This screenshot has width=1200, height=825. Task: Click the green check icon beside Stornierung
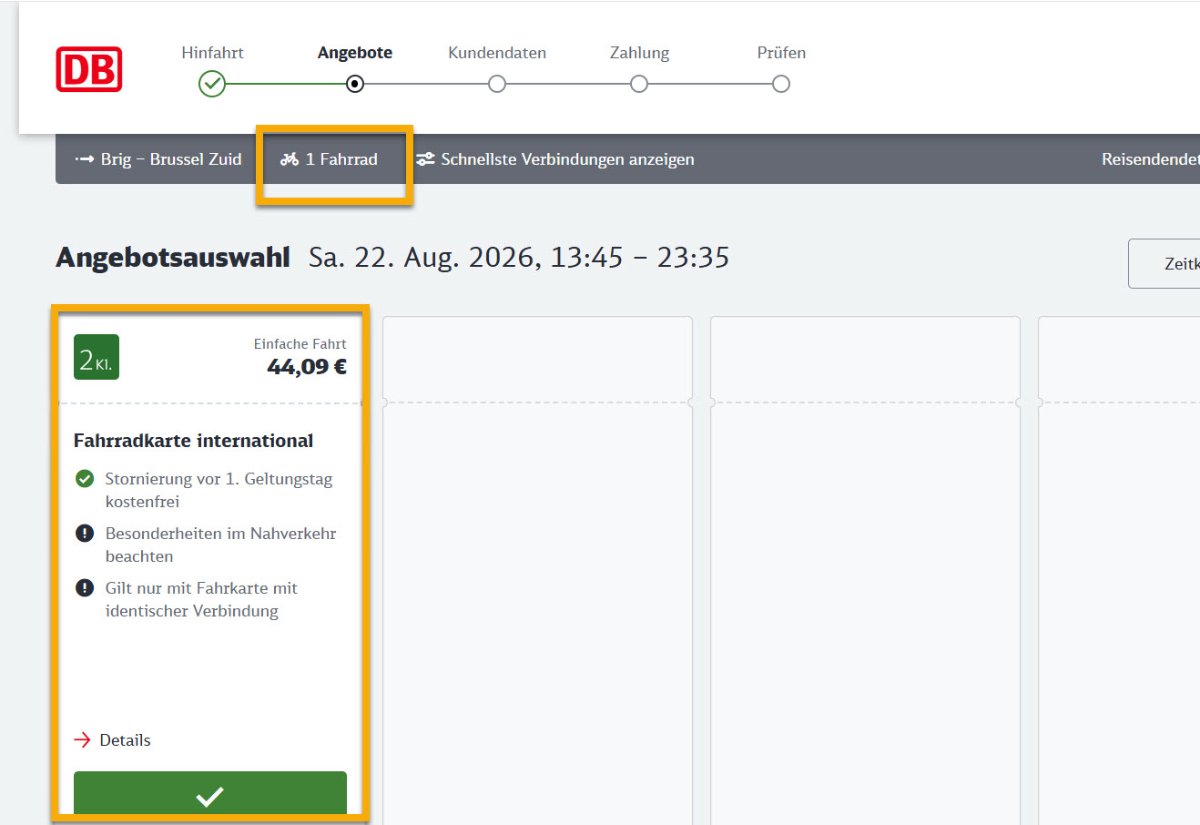tap(85, 479)
